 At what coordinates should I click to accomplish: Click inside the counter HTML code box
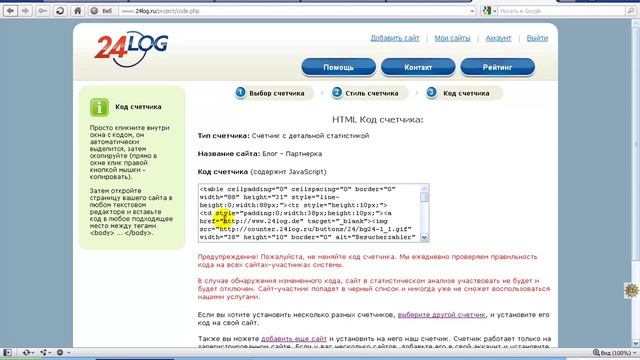(x=309, y=213)
